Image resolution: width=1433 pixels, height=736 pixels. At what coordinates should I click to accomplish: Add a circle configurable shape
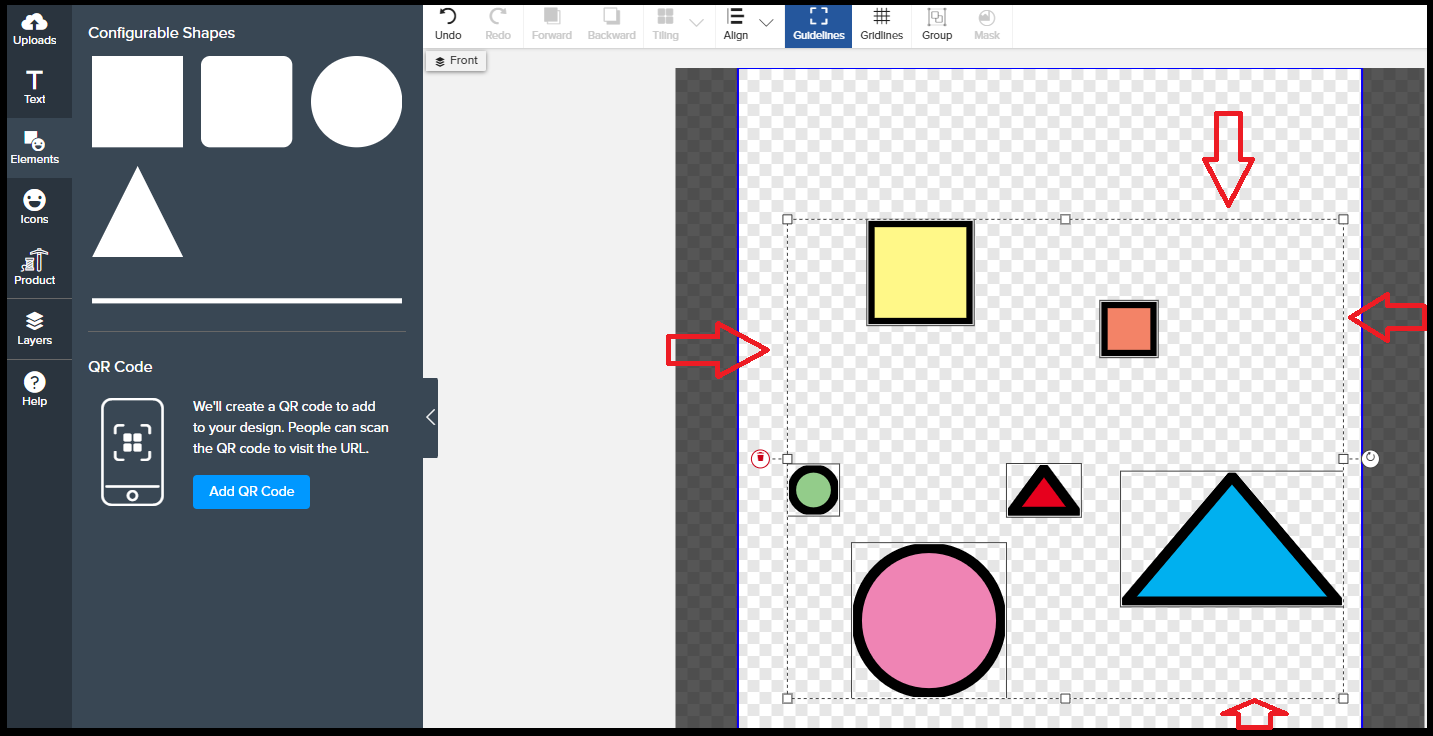pos(356,101)
